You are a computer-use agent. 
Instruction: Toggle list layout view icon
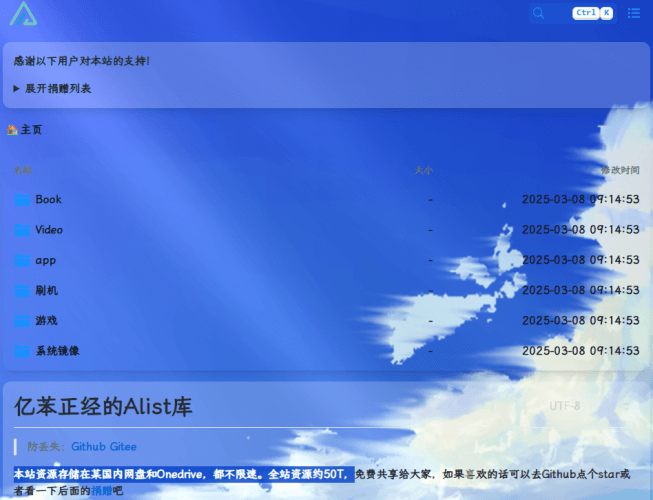click(634, 13)
